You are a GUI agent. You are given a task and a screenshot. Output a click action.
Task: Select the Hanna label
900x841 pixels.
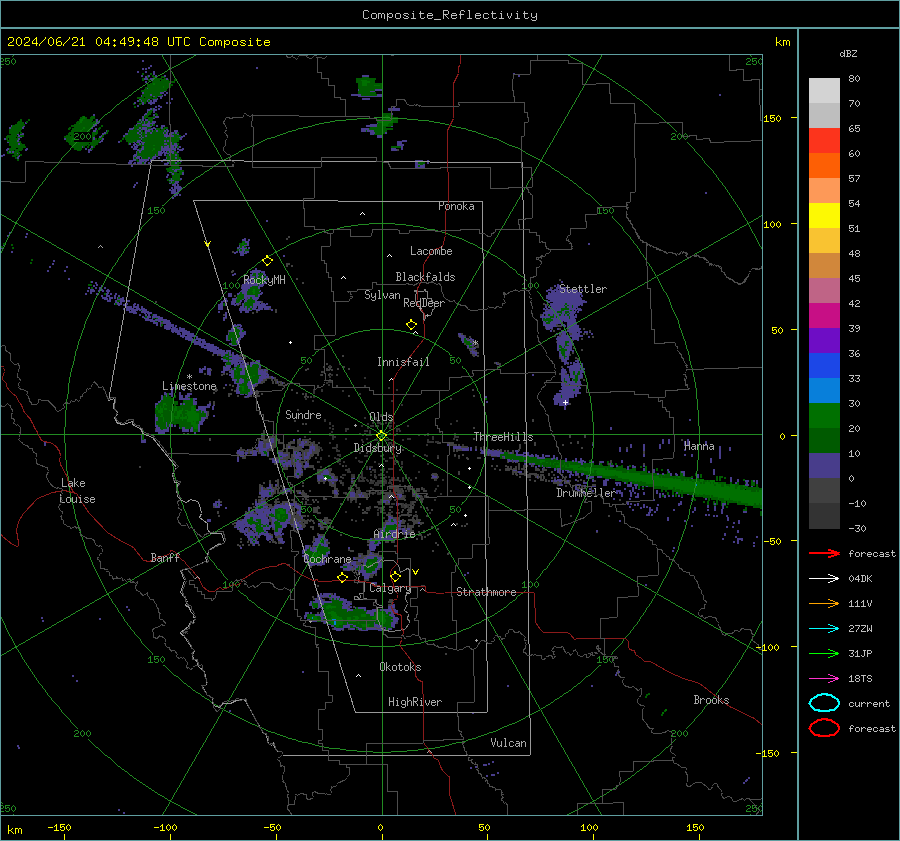coord(699,446)
